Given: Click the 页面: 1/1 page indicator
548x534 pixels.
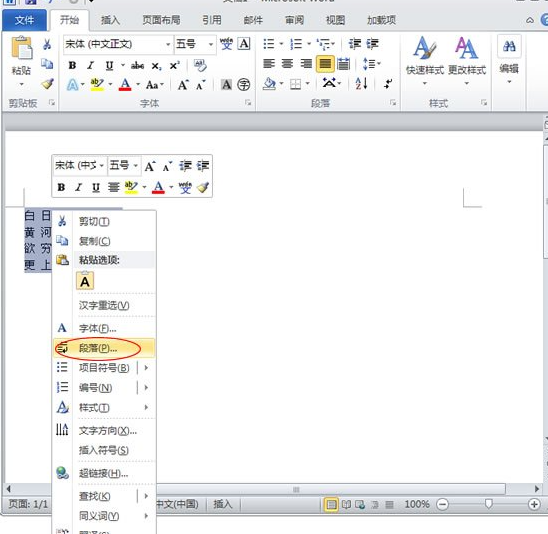Looking at the screenshot, I should click(x=28, y=504).
